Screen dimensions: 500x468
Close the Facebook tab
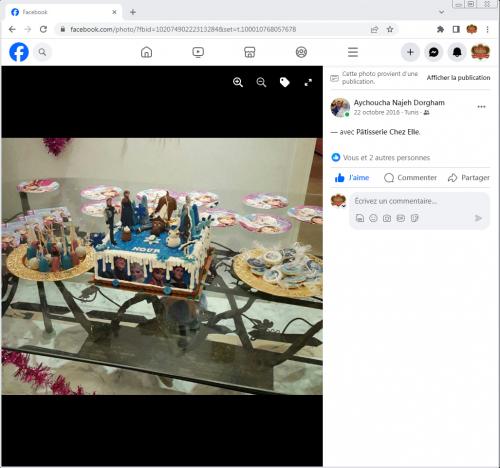pos(114,12)
